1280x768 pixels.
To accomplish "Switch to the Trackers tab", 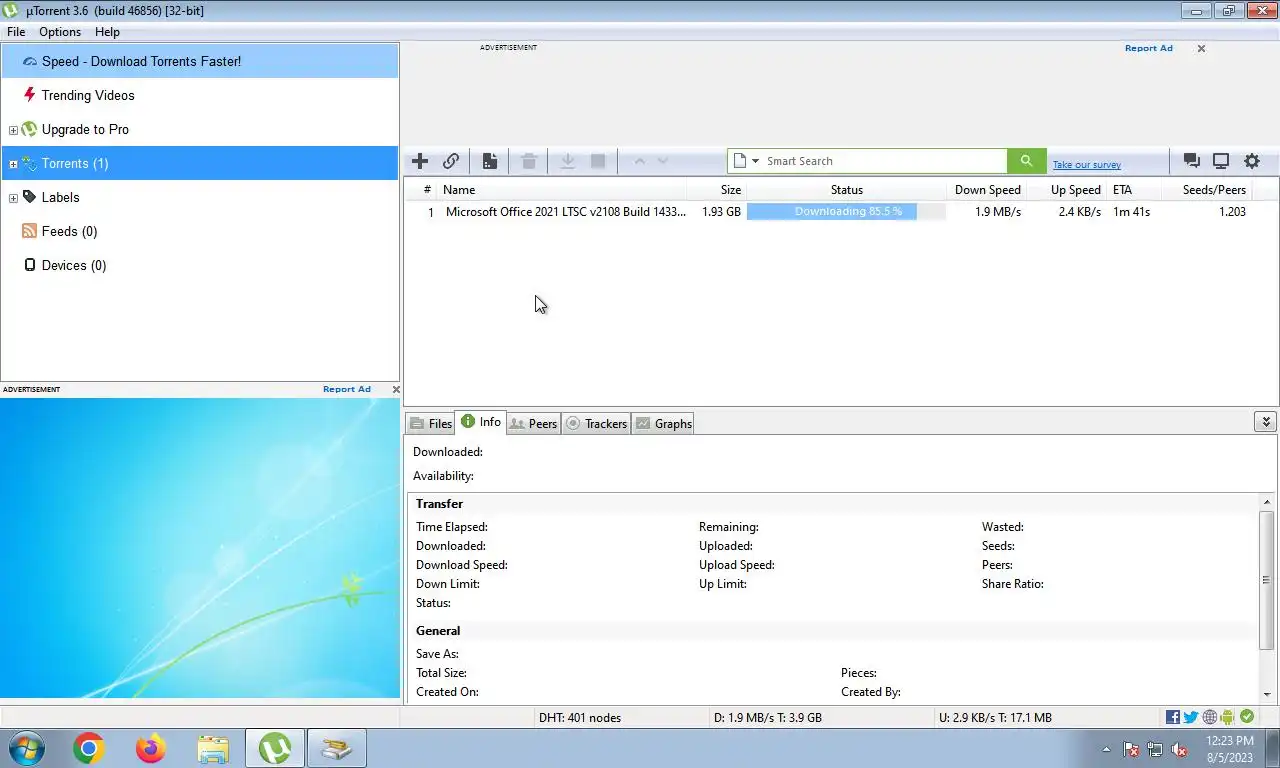I will coord(596,423).
